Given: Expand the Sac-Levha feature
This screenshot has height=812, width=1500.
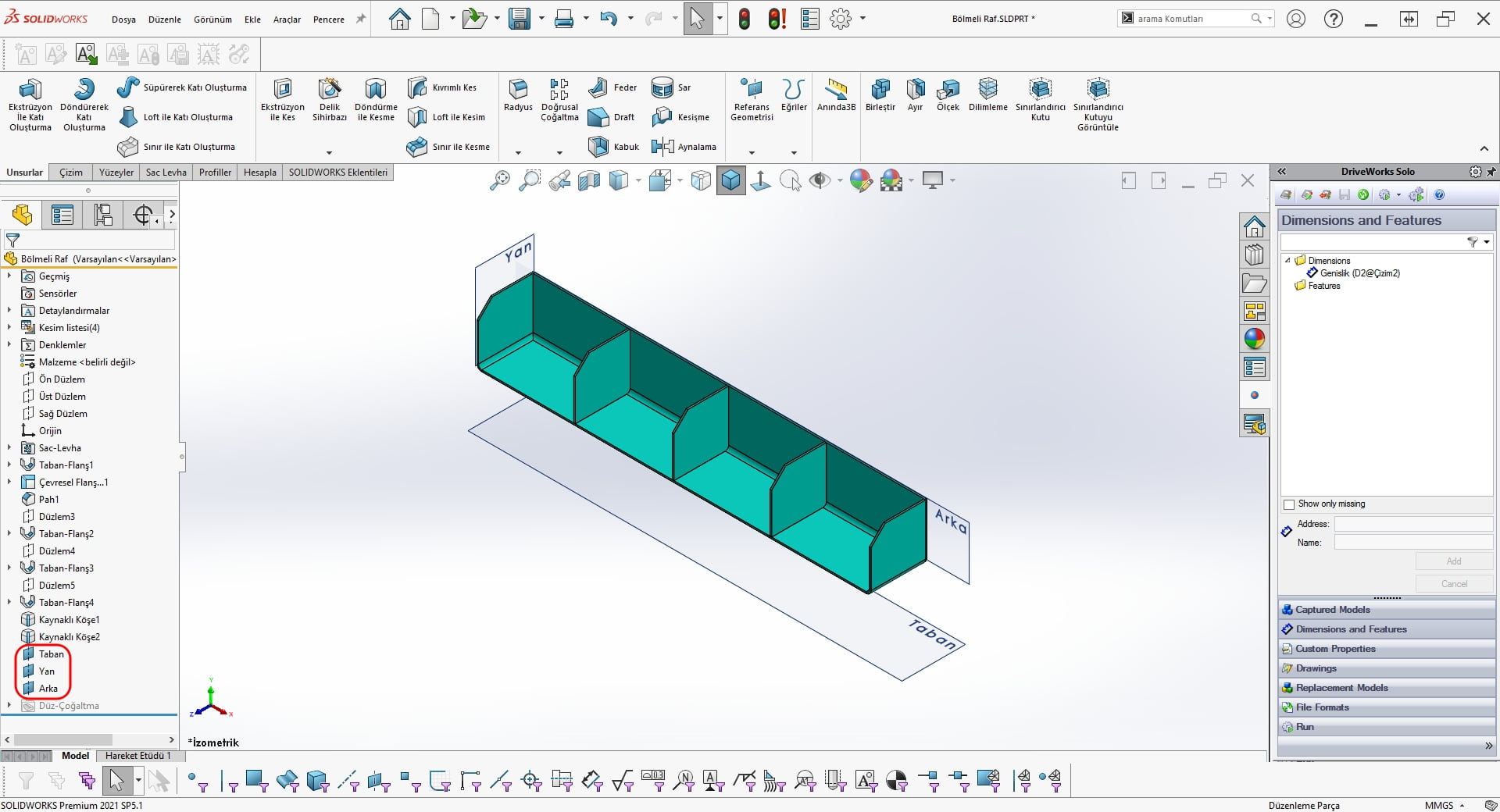Looking at the screenshot, I should [9, 448].
